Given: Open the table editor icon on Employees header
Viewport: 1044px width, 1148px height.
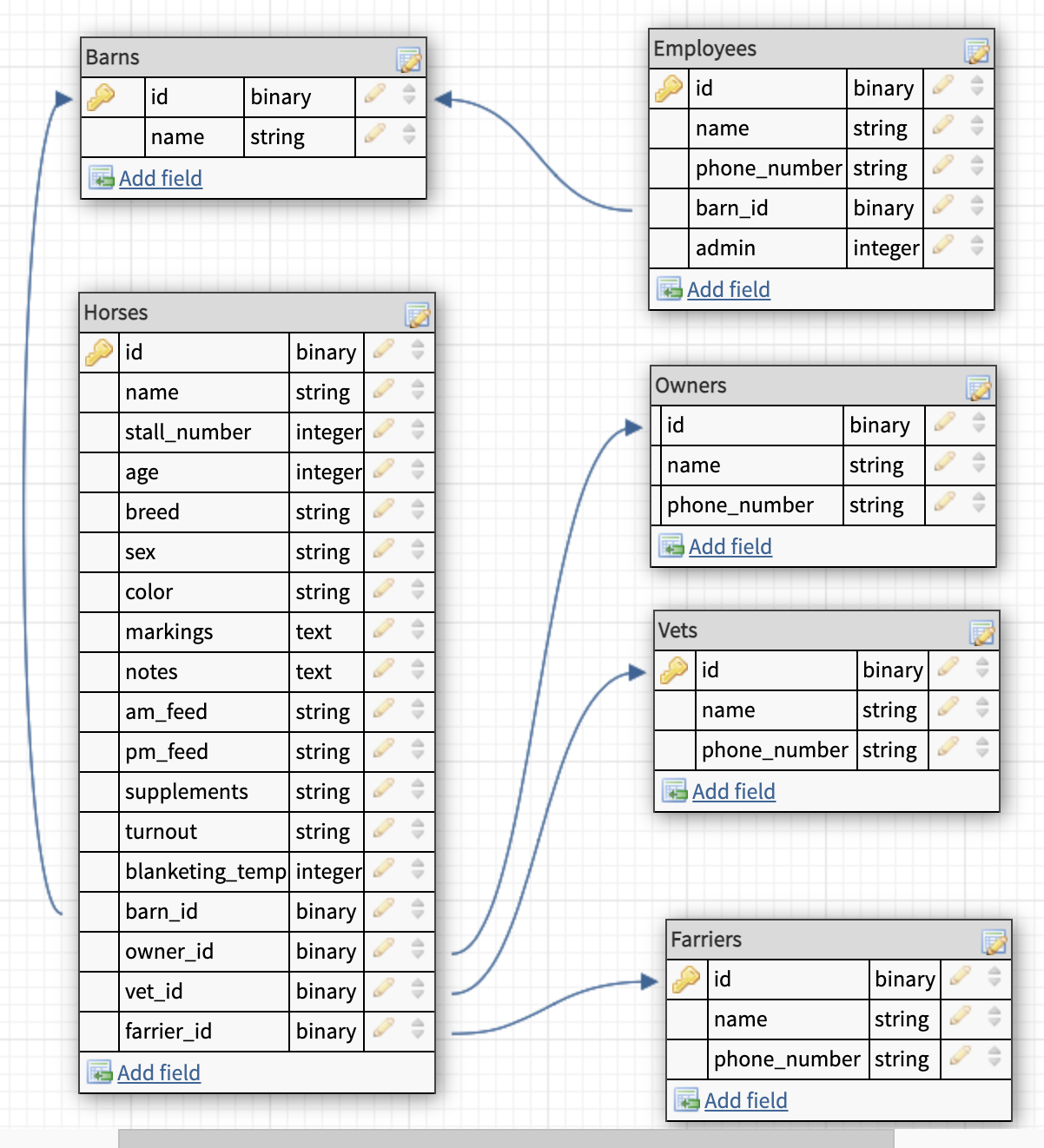Looking at the screenshot, I should click(976, 49).
